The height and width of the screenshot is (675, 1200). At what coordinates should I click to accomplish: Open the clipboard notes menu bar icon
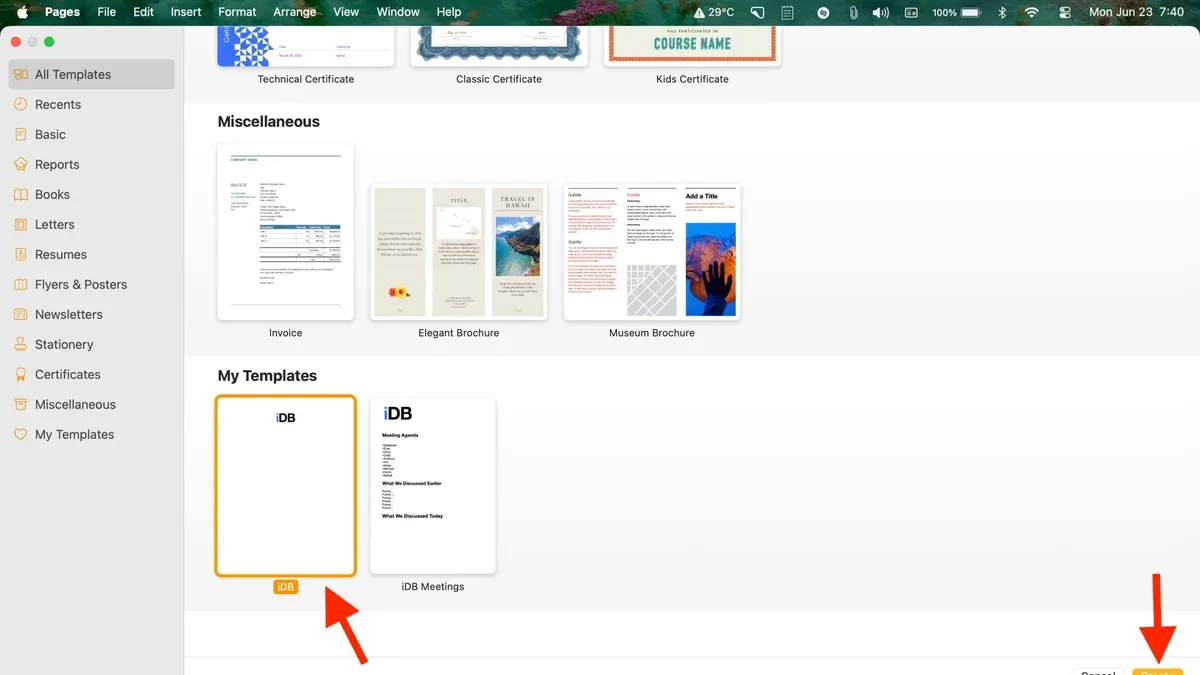pos(788,12)
